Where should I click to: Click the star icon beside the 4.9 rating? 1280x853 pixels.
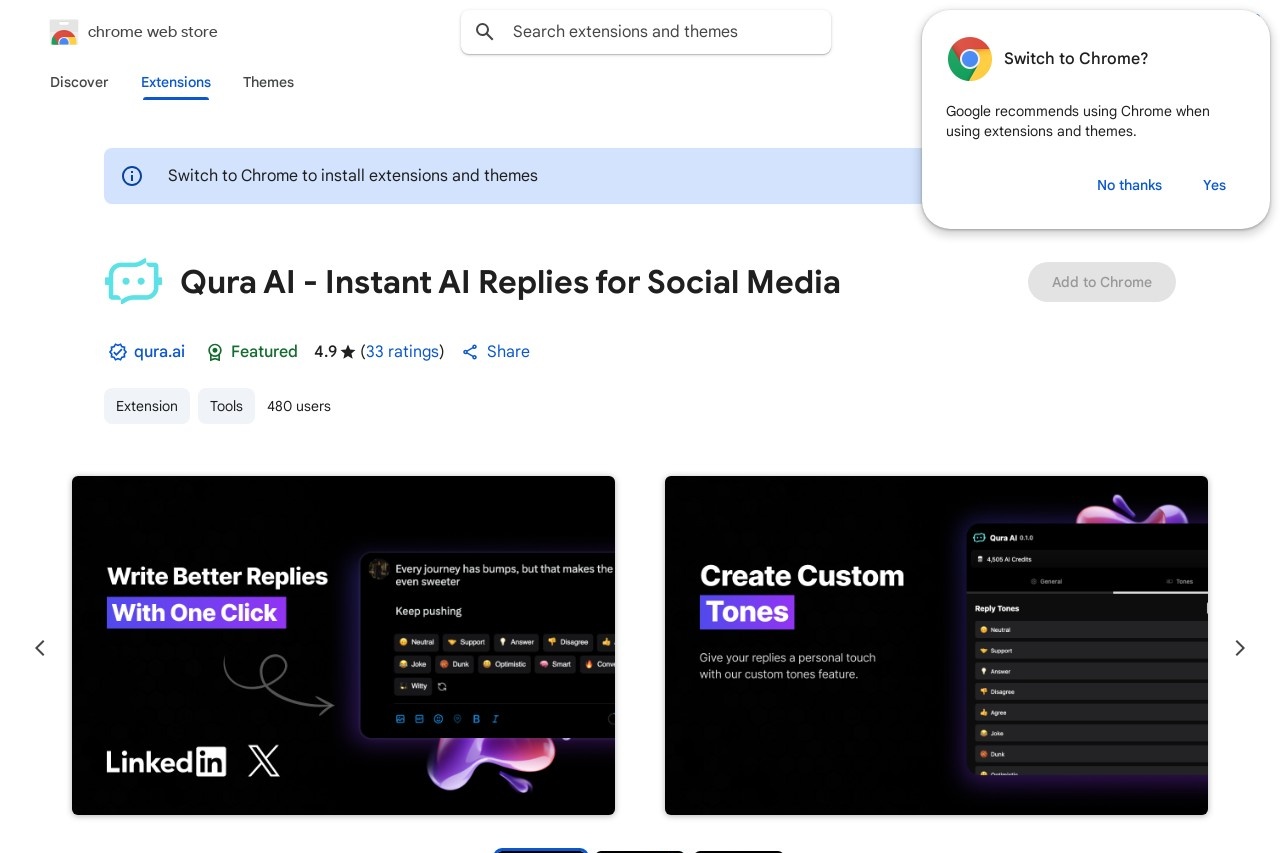coord(348,352)
